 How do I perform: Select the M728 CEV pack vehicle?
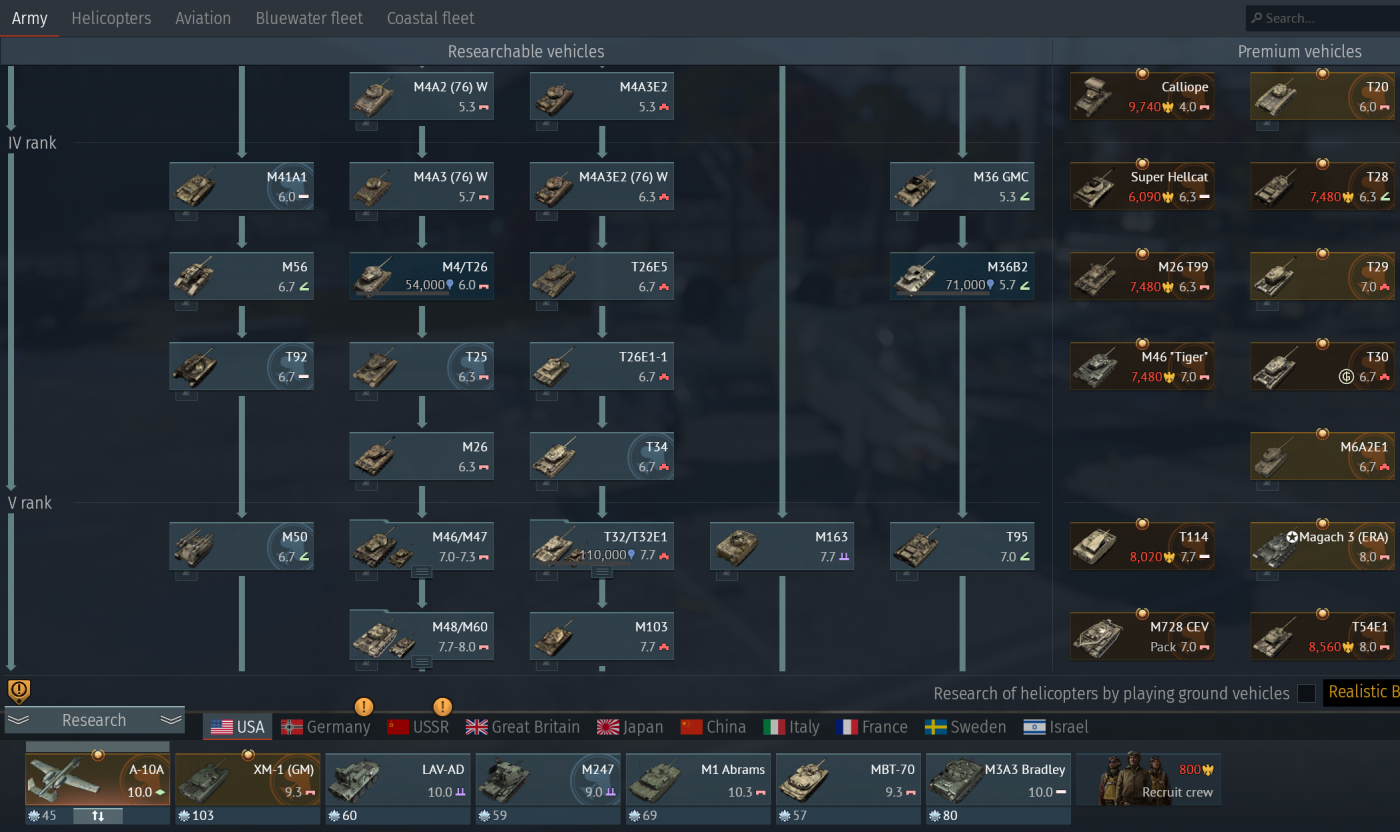pyautogui.click(x=1142, y=636)
